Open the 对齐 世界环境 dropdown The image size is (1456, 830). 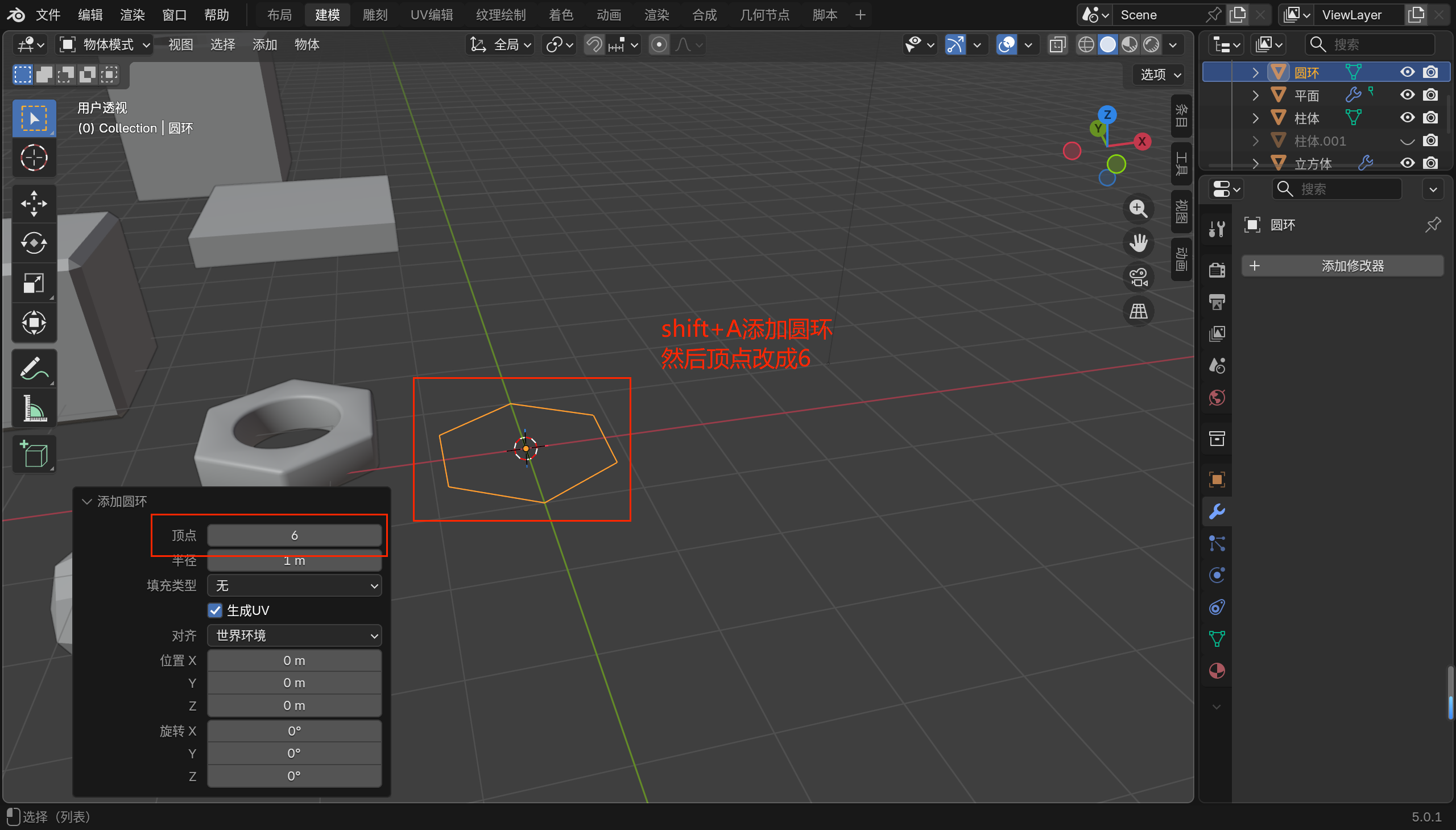294,635
